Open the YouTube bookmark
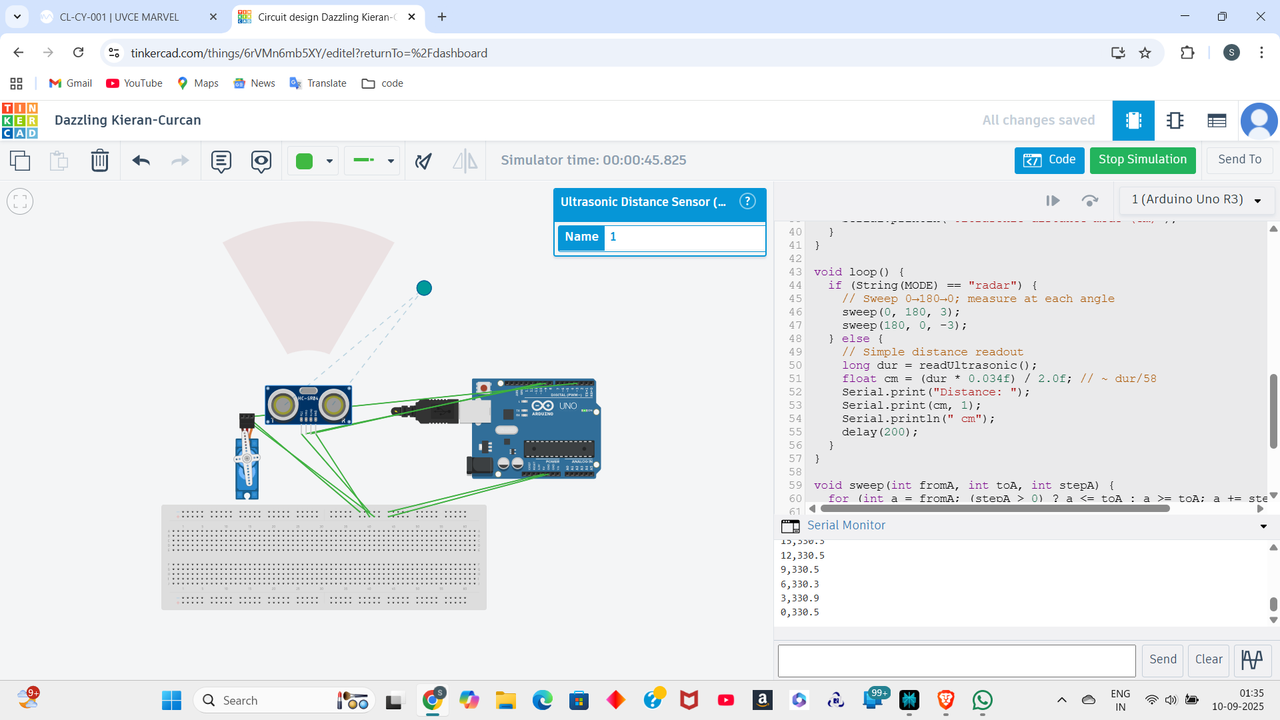Viewport: 1280px width, 720px height. (x=134, y=83)
